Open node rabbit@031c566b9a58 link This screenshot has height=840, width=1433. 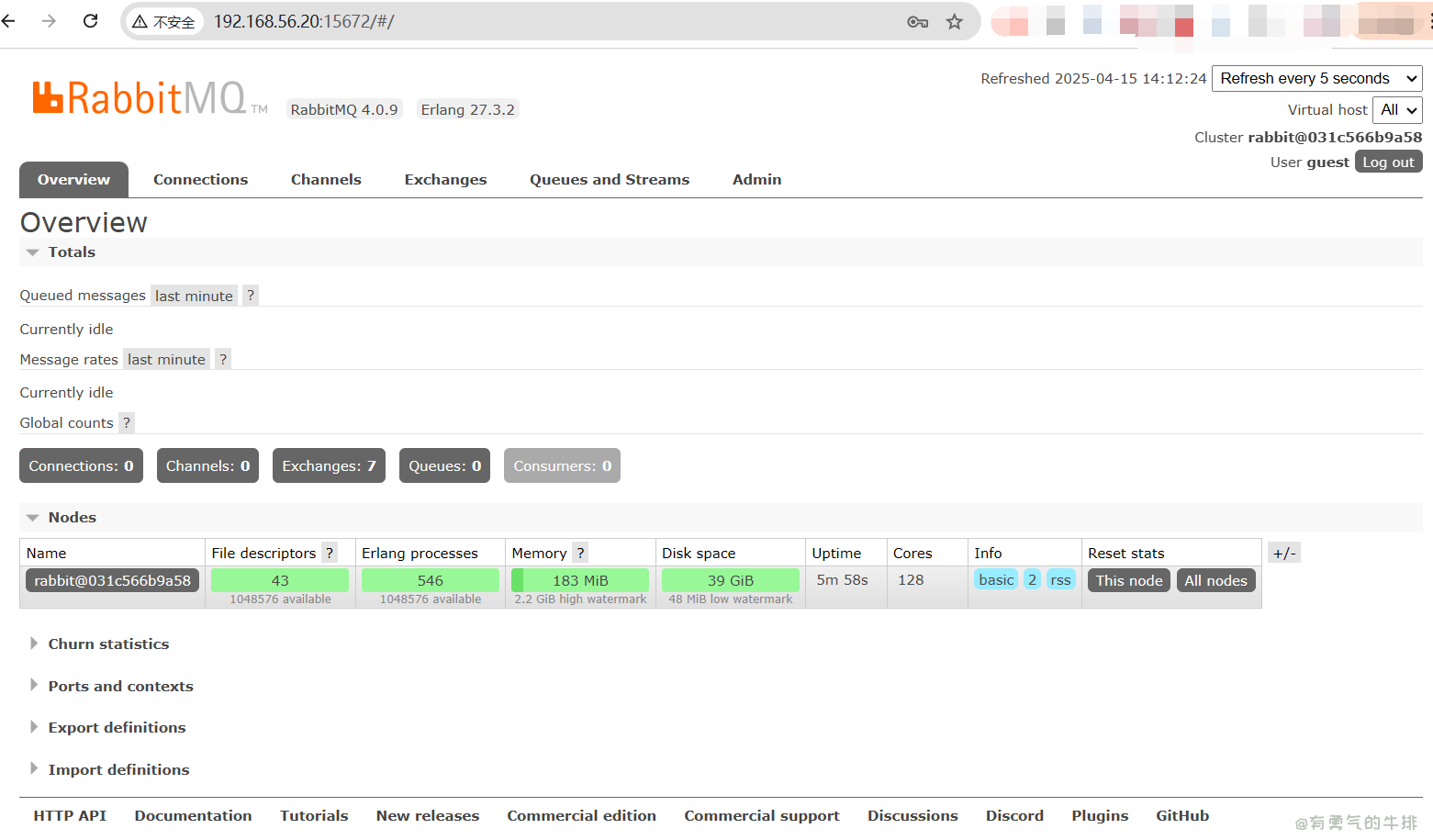click(112, 580)
